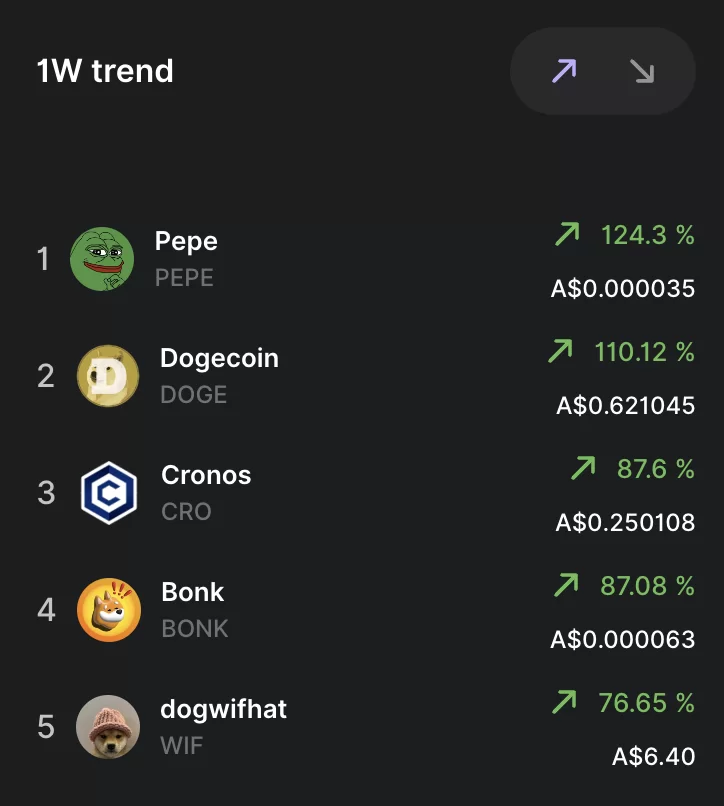This screenshot has width=724, height=806.
Task: Click Dogecoin price A$0.621045
Action: pyautogui.click(x=626, y=406)
